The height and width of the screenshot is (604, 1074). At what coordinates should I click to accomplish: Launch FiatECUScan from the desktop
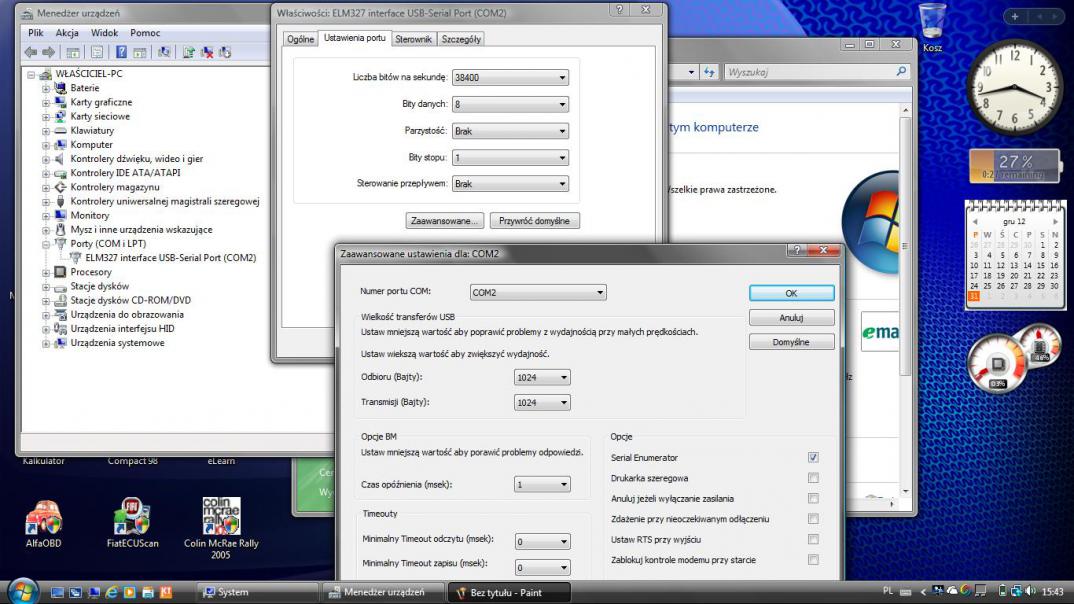coord(133,517)
